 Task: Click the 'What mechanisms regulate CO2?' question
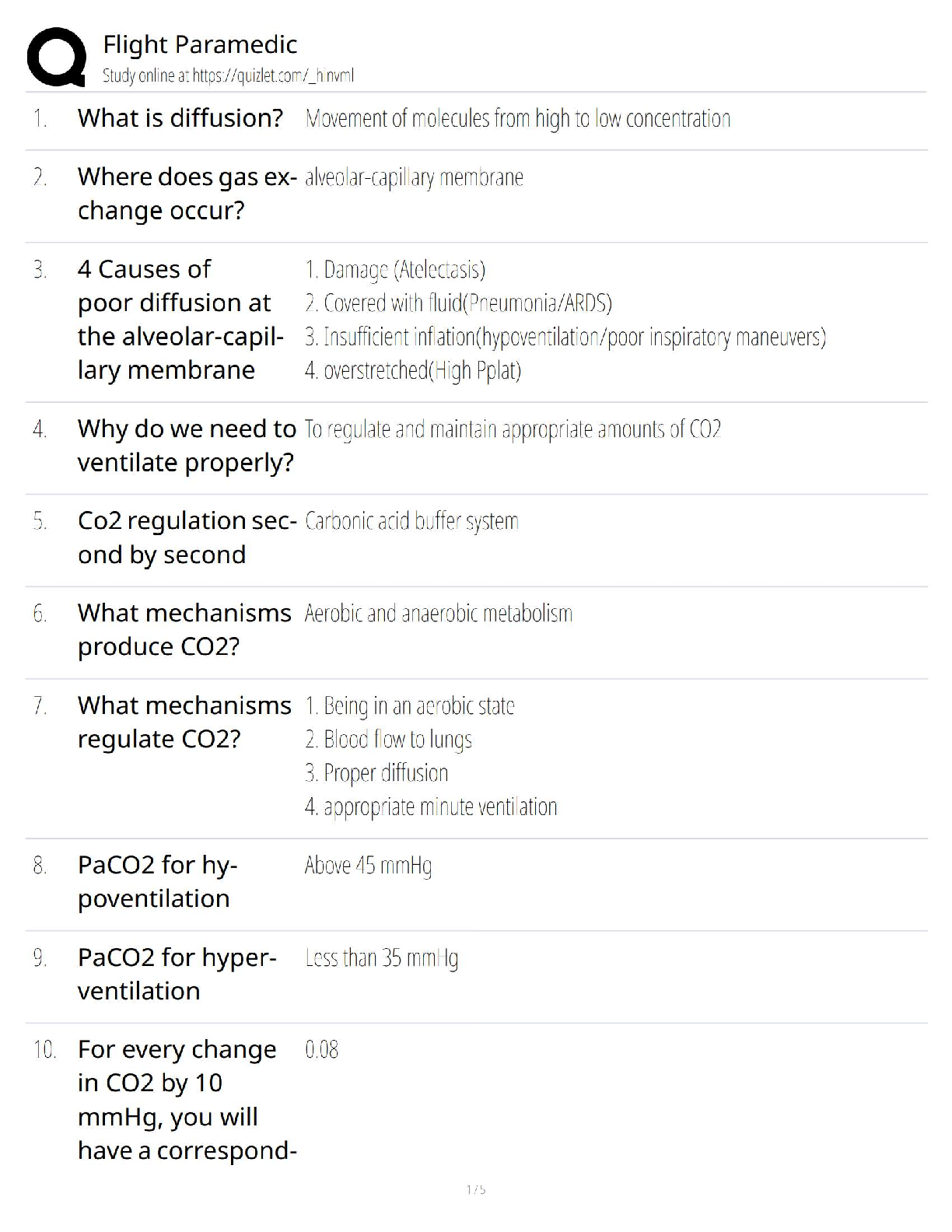pyautogui.click(x=184, y=722)
